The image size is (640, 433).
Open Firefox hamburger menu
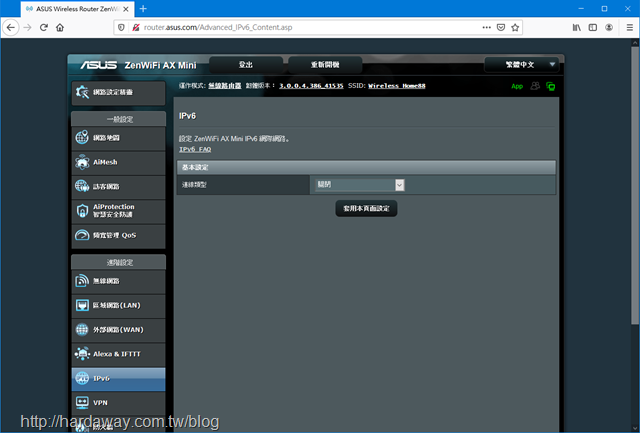tap(630, 27)
